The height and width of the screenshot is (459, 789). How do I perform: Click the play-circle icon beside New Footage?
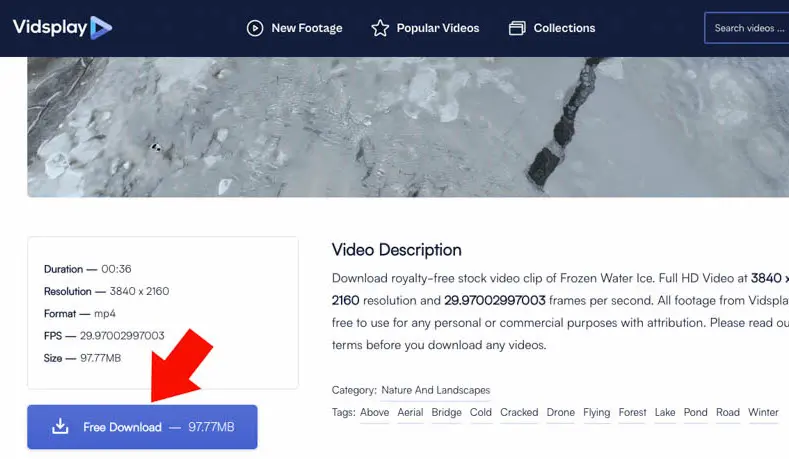[x=255, y=28]
